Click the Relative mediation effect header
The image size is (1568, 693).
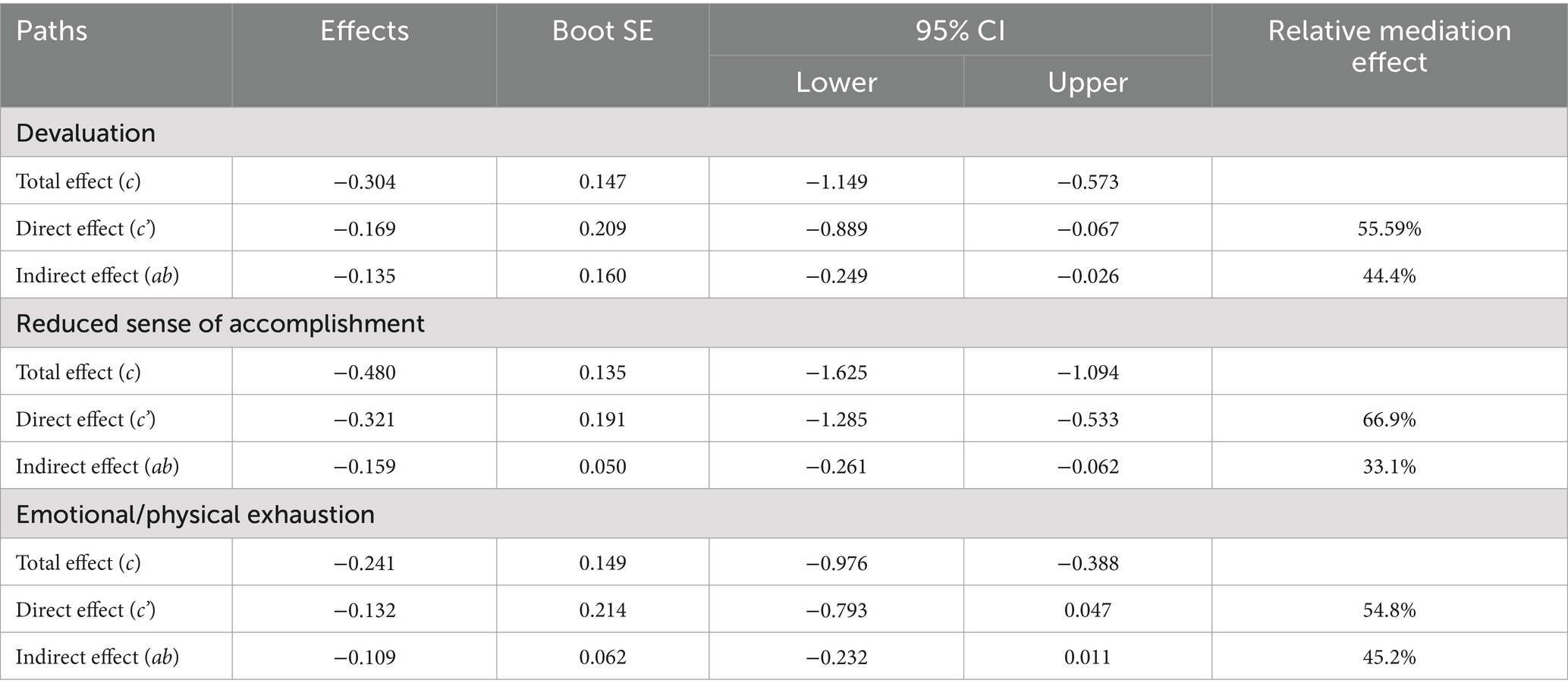1389,46
